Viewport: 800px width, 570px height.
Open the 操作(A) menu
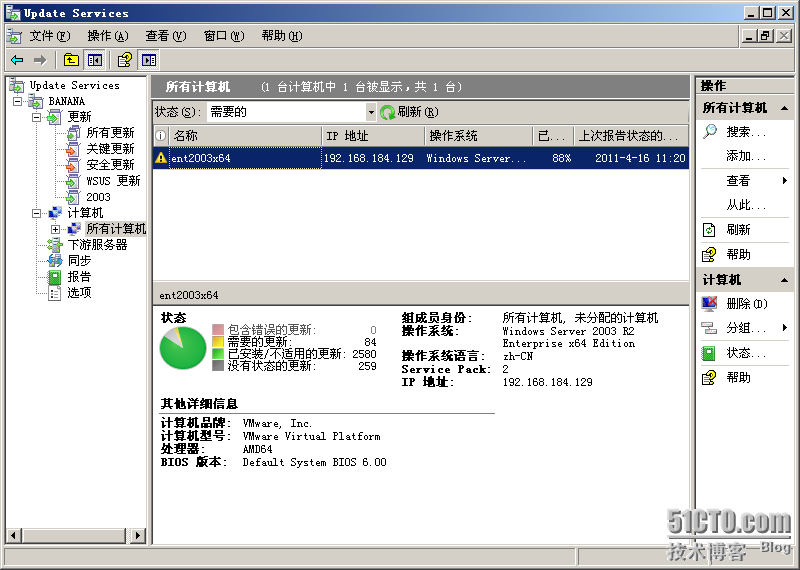coord(108,36)
